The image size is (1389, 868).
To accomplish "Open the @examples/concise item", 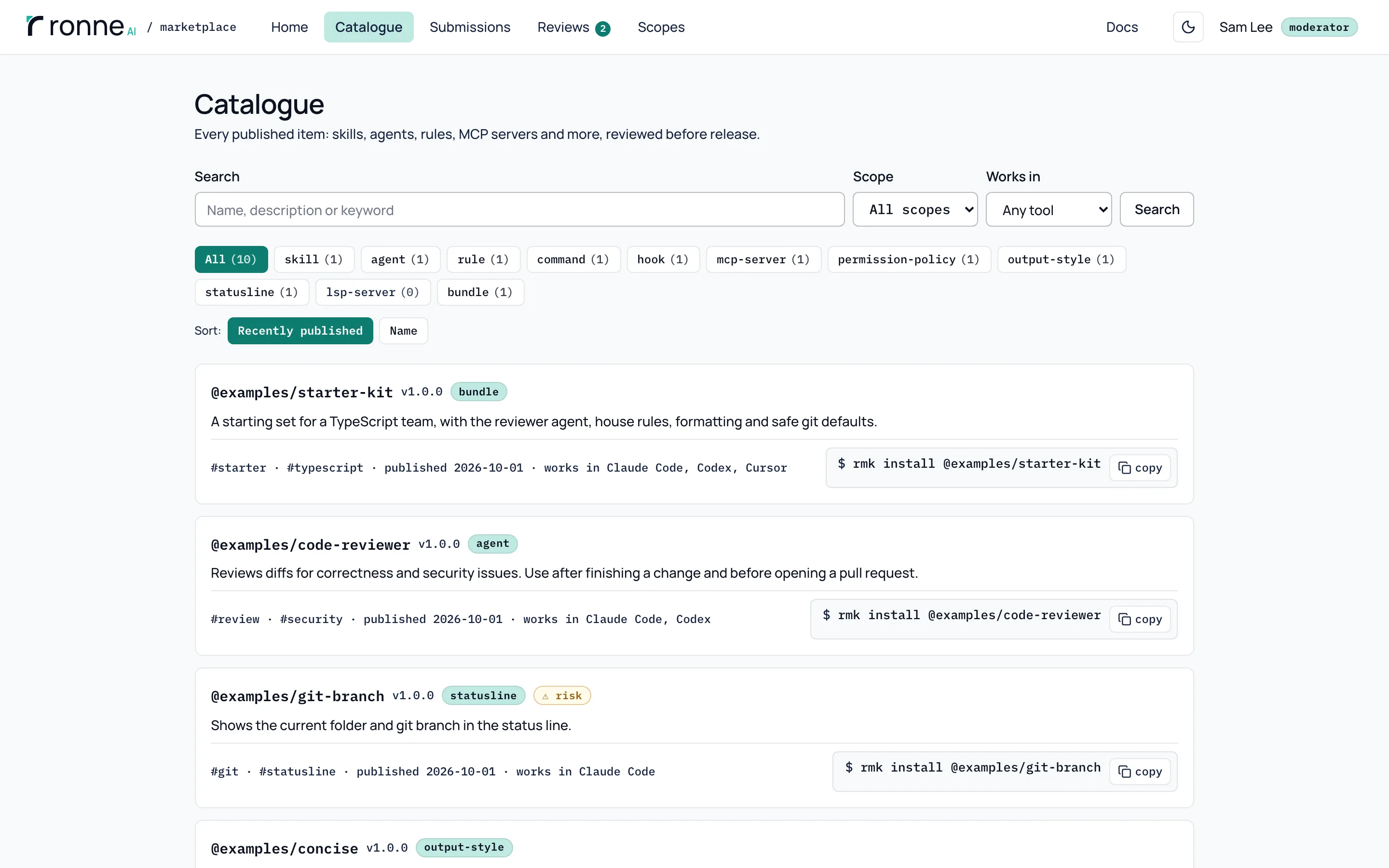I will pyautogui.click(x=285, y=848).
